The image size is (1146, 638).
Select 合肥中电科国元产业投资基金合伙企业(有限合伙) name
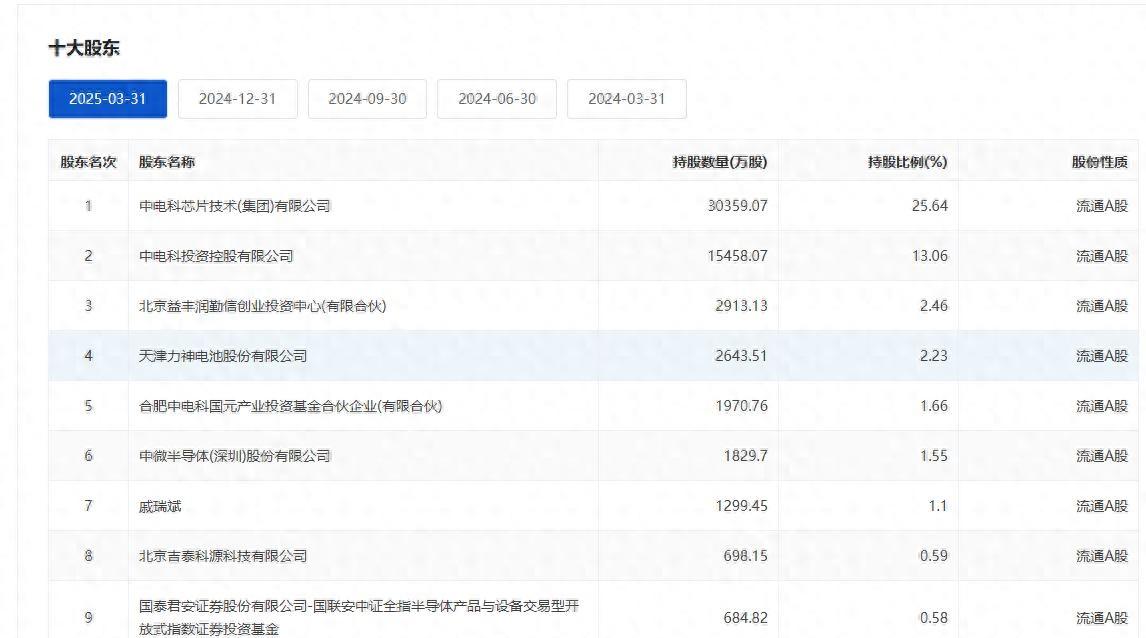pyautogui.click(x=290, y=406)
